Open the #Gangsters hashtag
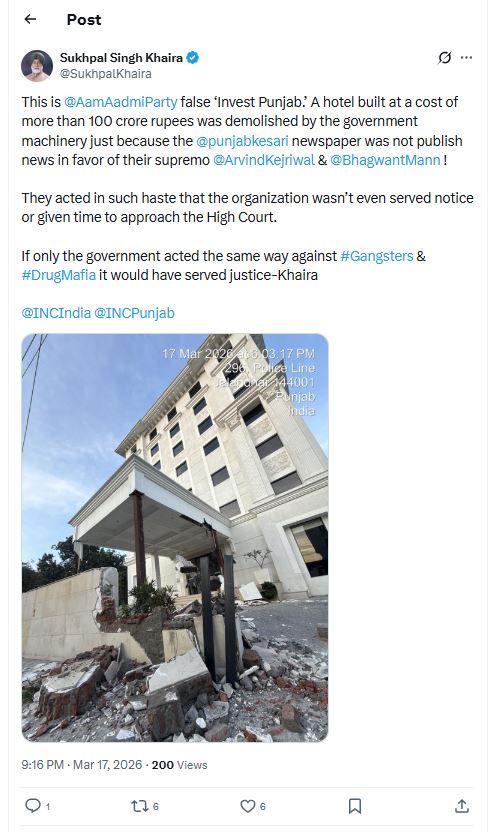This screenshot has height=832, width=499. pos(376,256)
